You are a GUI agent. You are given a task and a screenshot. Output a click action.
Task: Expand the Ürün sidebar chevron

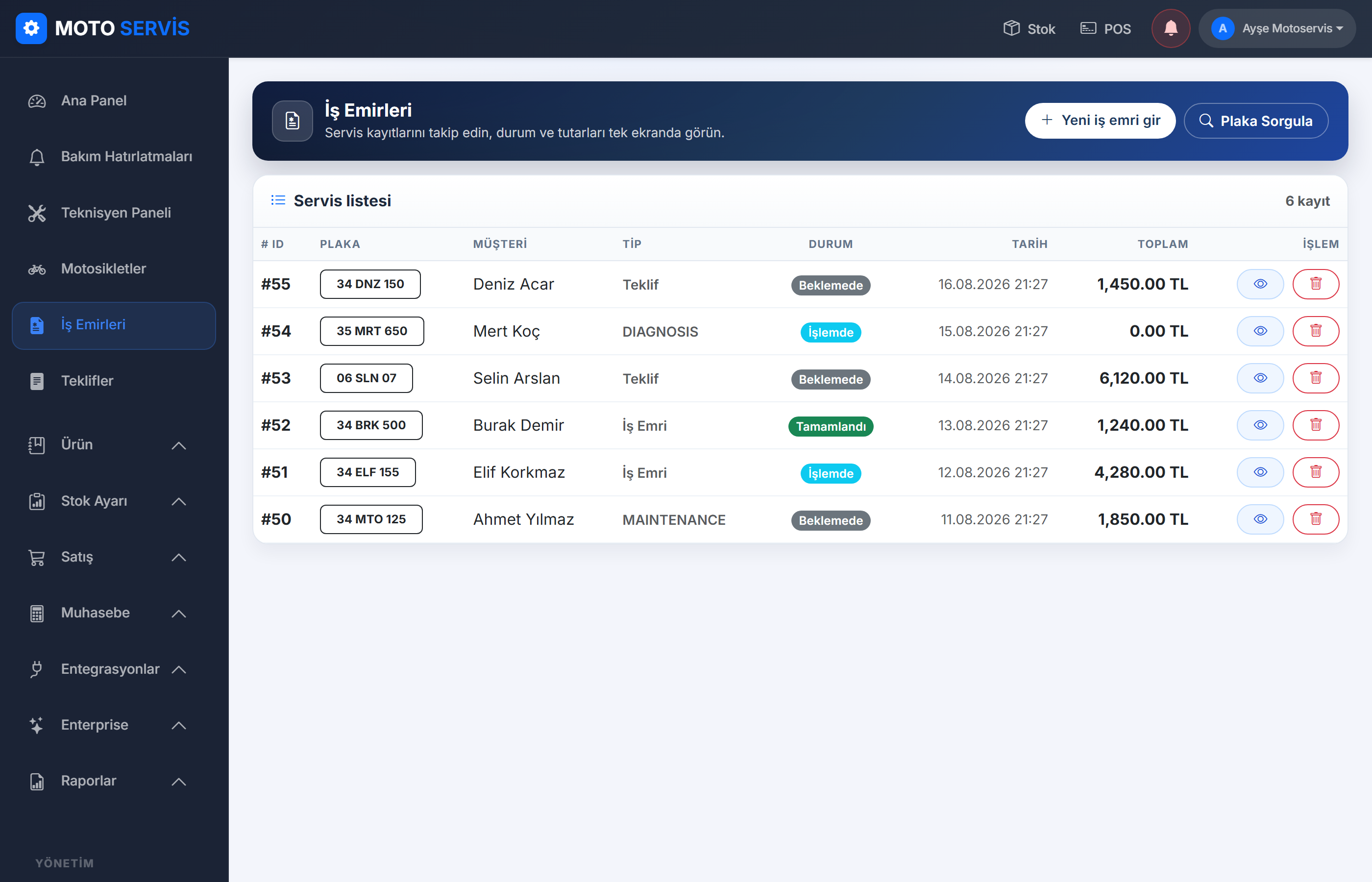point(179,445)
